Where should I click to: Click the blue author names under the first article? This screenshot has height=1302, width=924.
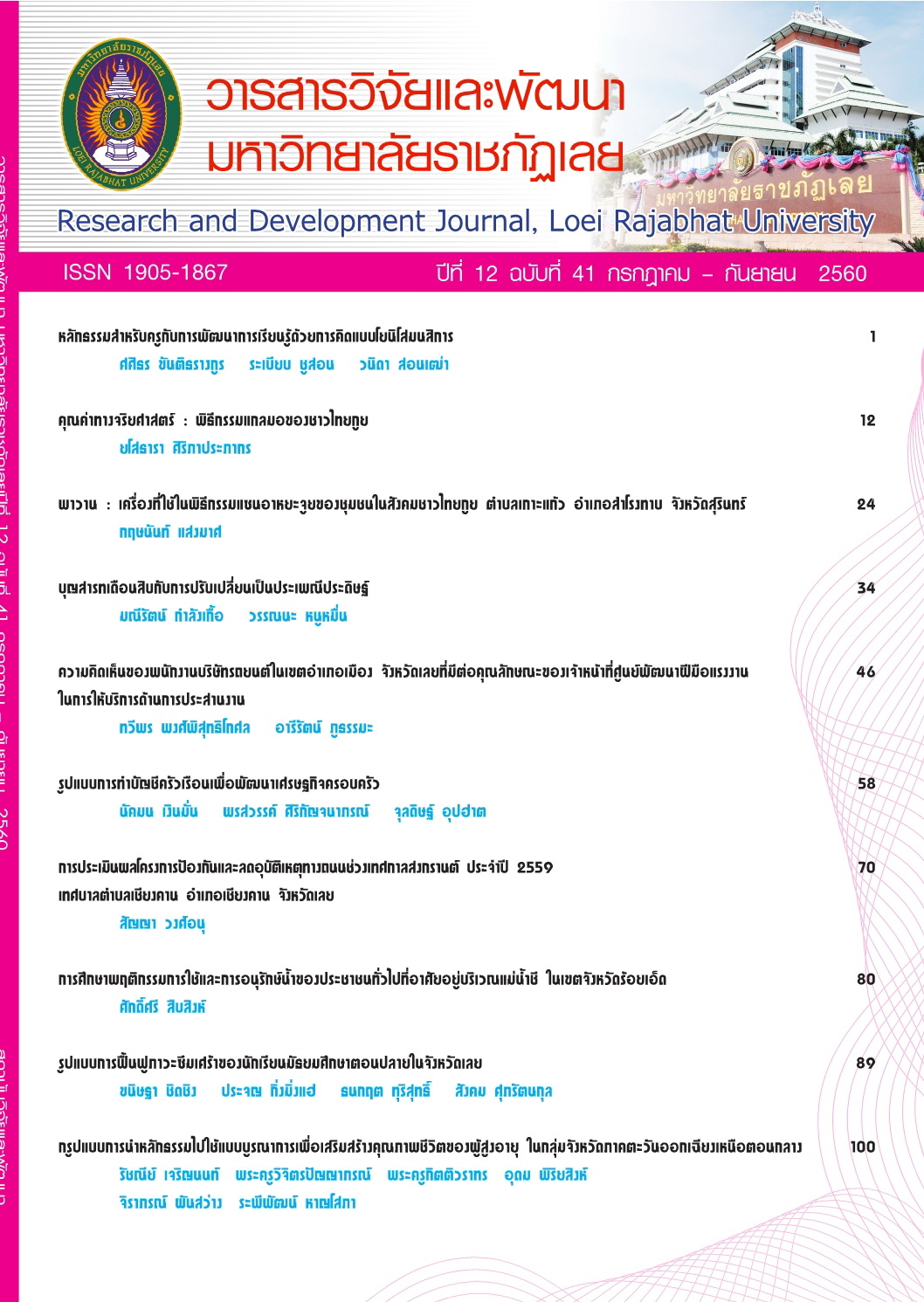283,364
